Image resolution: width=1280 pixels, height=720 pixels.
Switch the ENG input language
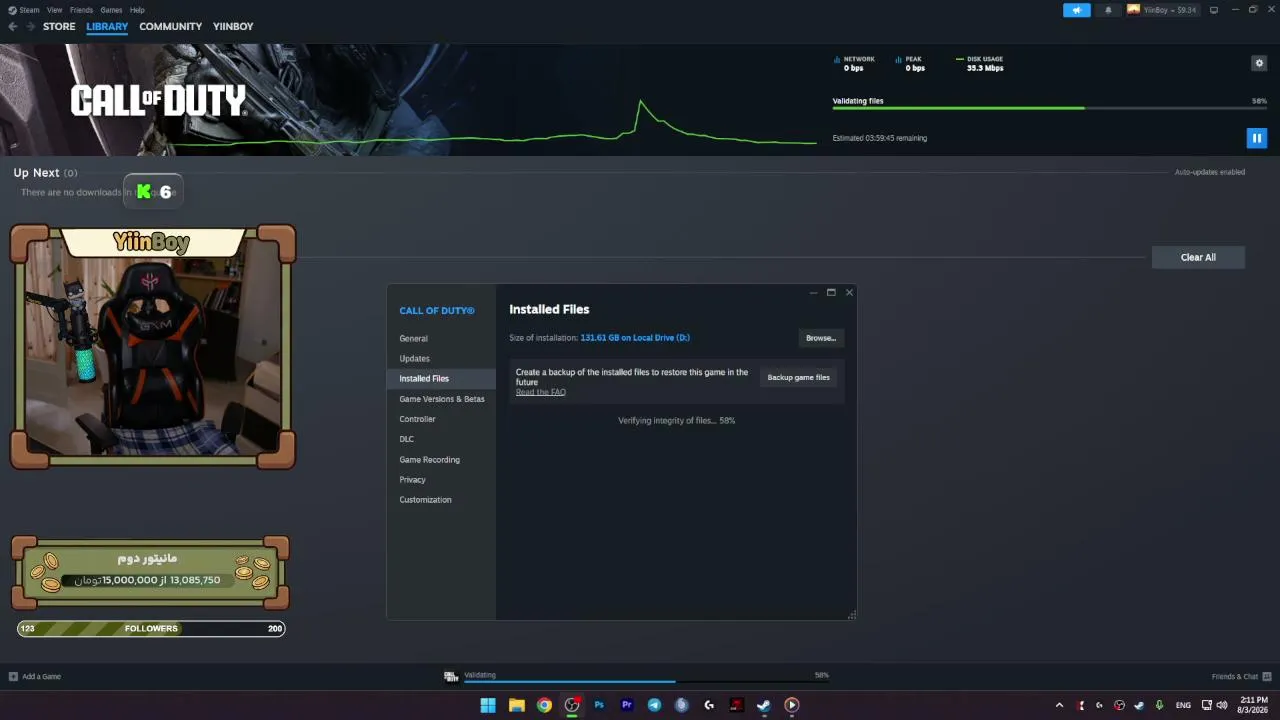(1183, 705)
